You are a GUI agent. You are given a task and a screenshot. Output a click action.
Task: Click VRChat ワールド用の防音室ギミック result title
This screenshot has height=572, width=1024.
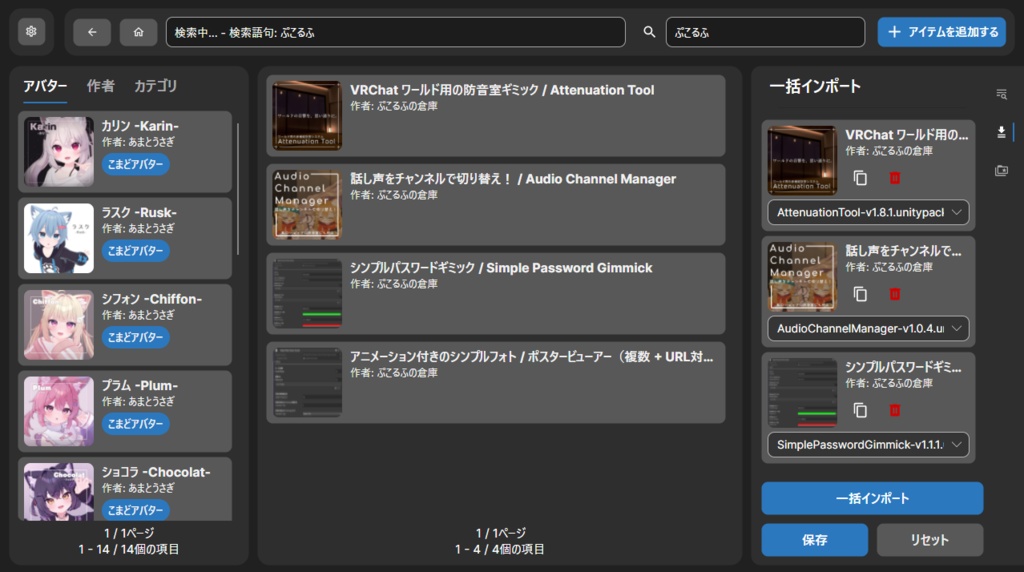(502, 90)
